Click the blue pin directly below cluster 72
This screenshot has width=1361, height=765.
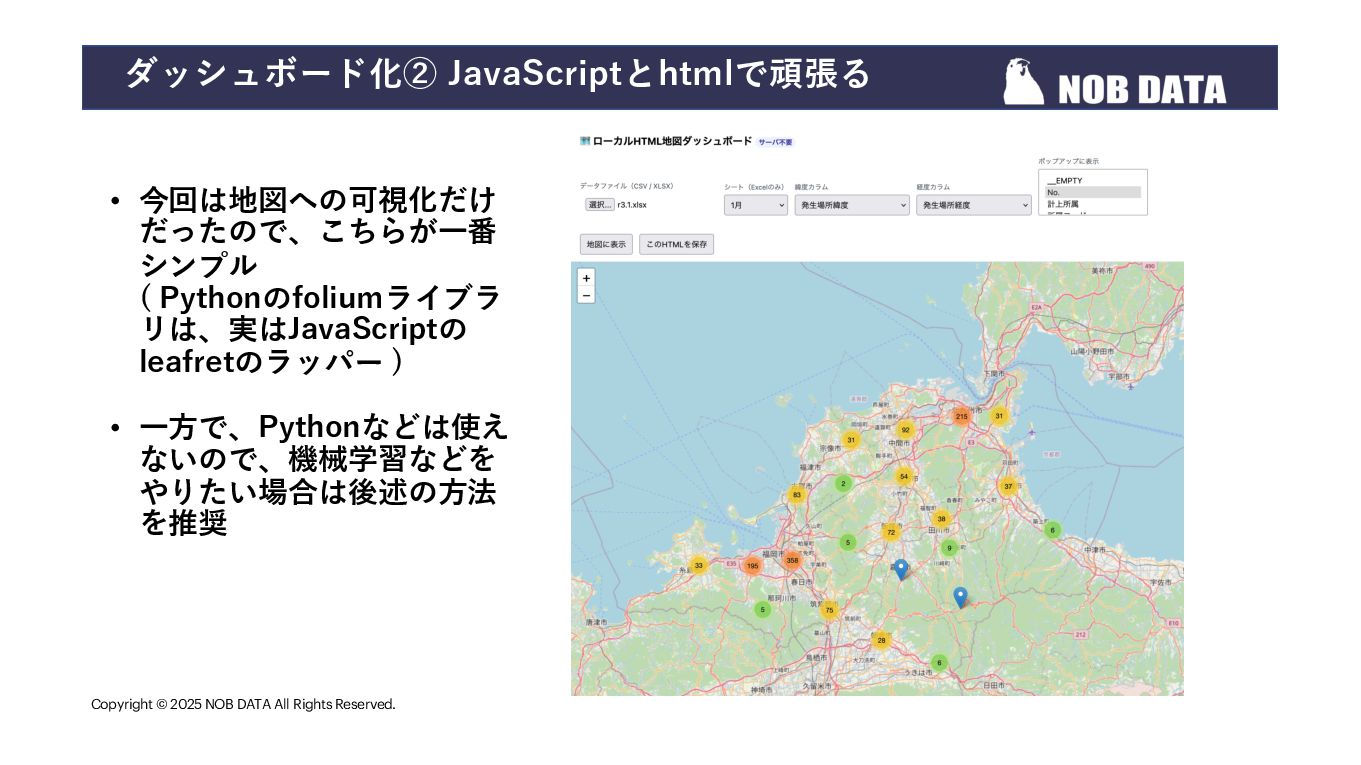point(900,570)
